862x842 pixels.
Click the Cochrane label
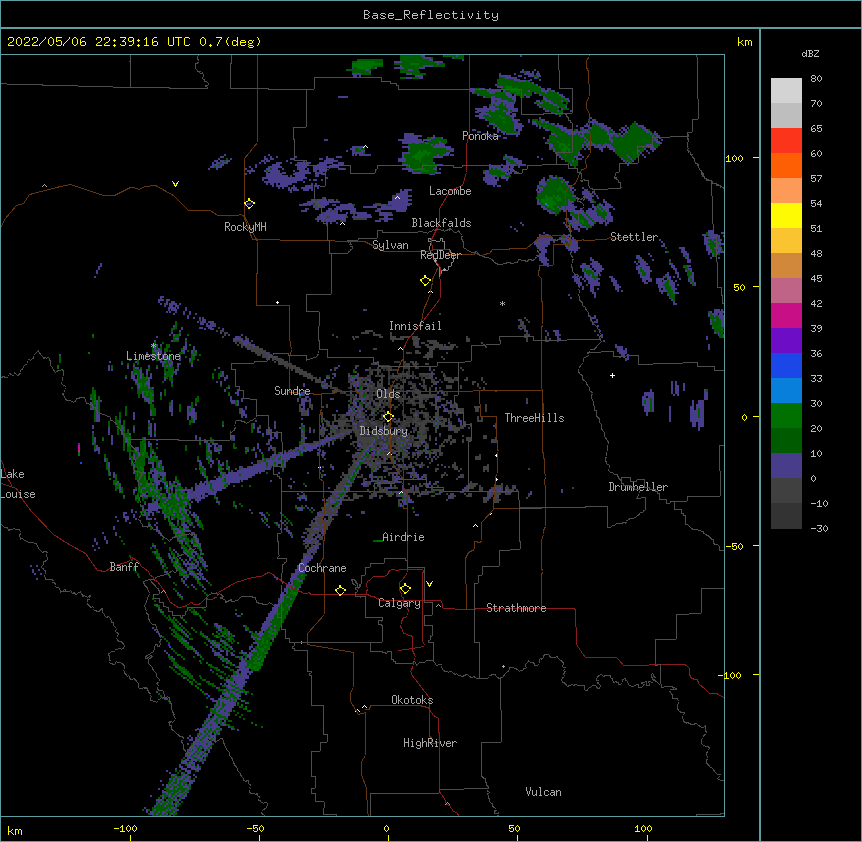(322, 568)
